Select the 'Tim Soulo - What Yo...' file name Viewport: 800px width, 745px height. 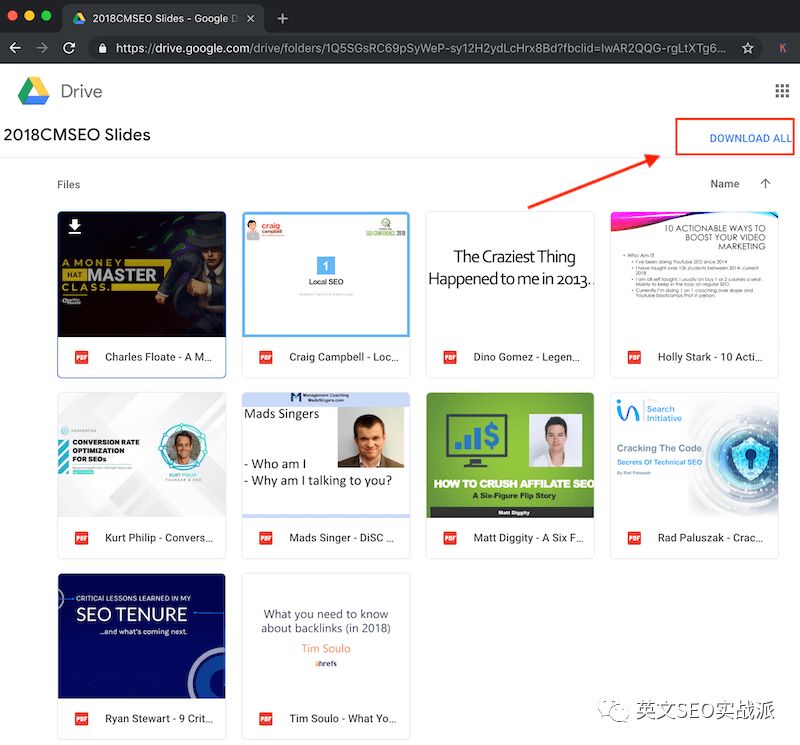343,718
